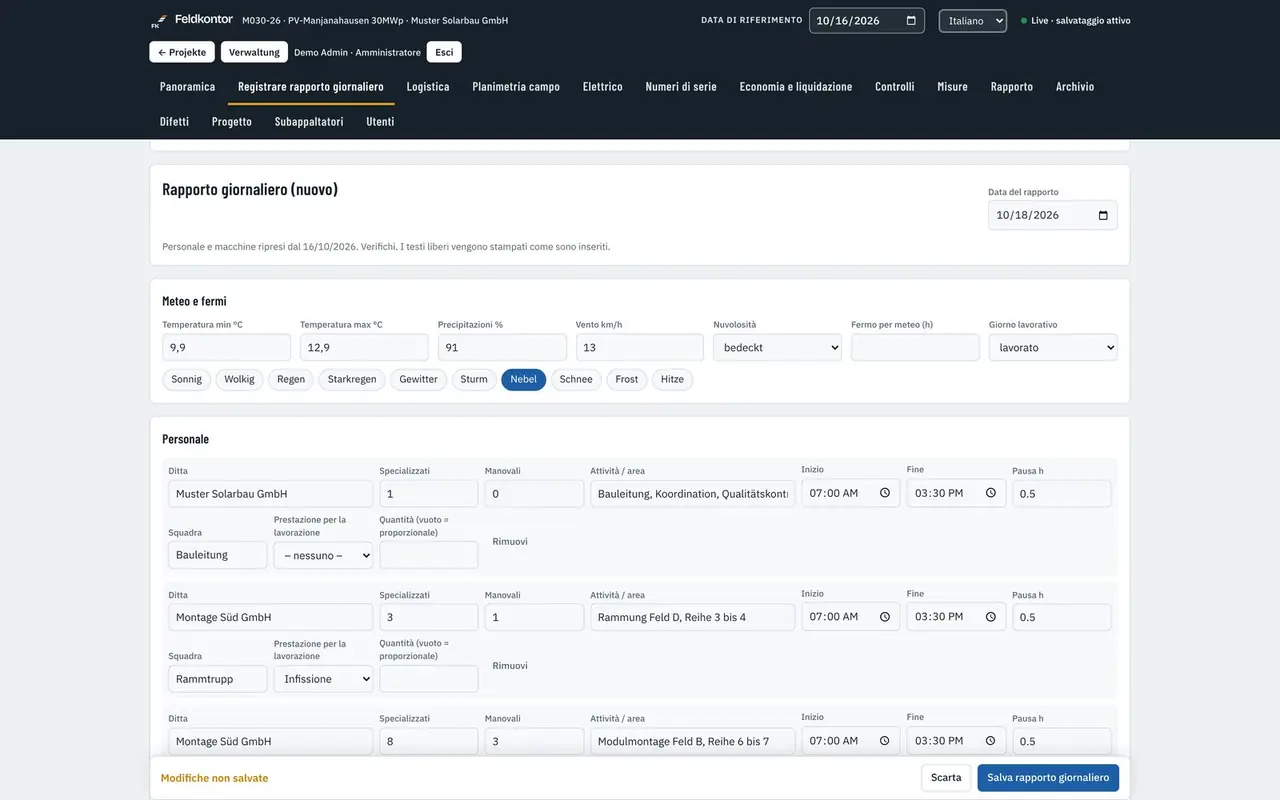This screenshot has width=1280, height=800.
Task: Enable the Frost weather chip
Action: tap(627, 380)
